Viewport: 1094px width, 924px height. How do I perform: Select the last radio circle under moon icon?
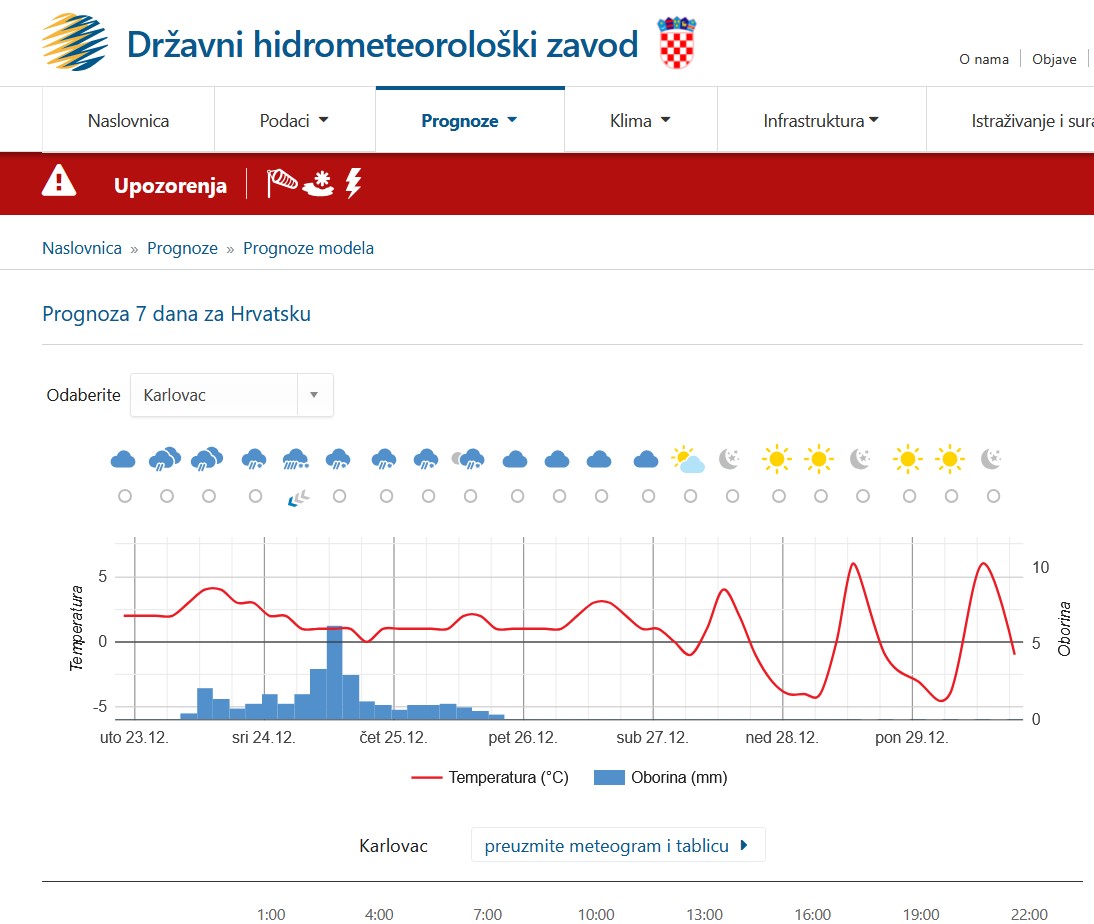(x=994, y=496)
